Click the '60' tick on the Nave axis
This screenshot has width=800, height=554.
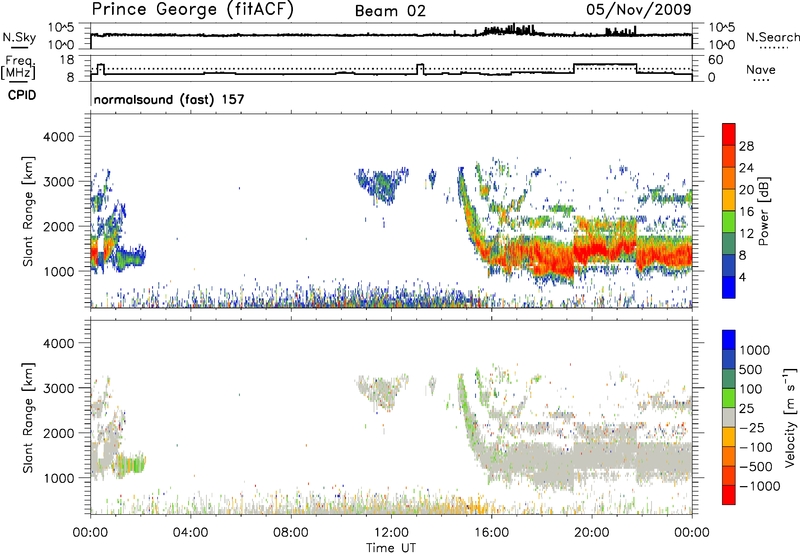tap(716, 60)
